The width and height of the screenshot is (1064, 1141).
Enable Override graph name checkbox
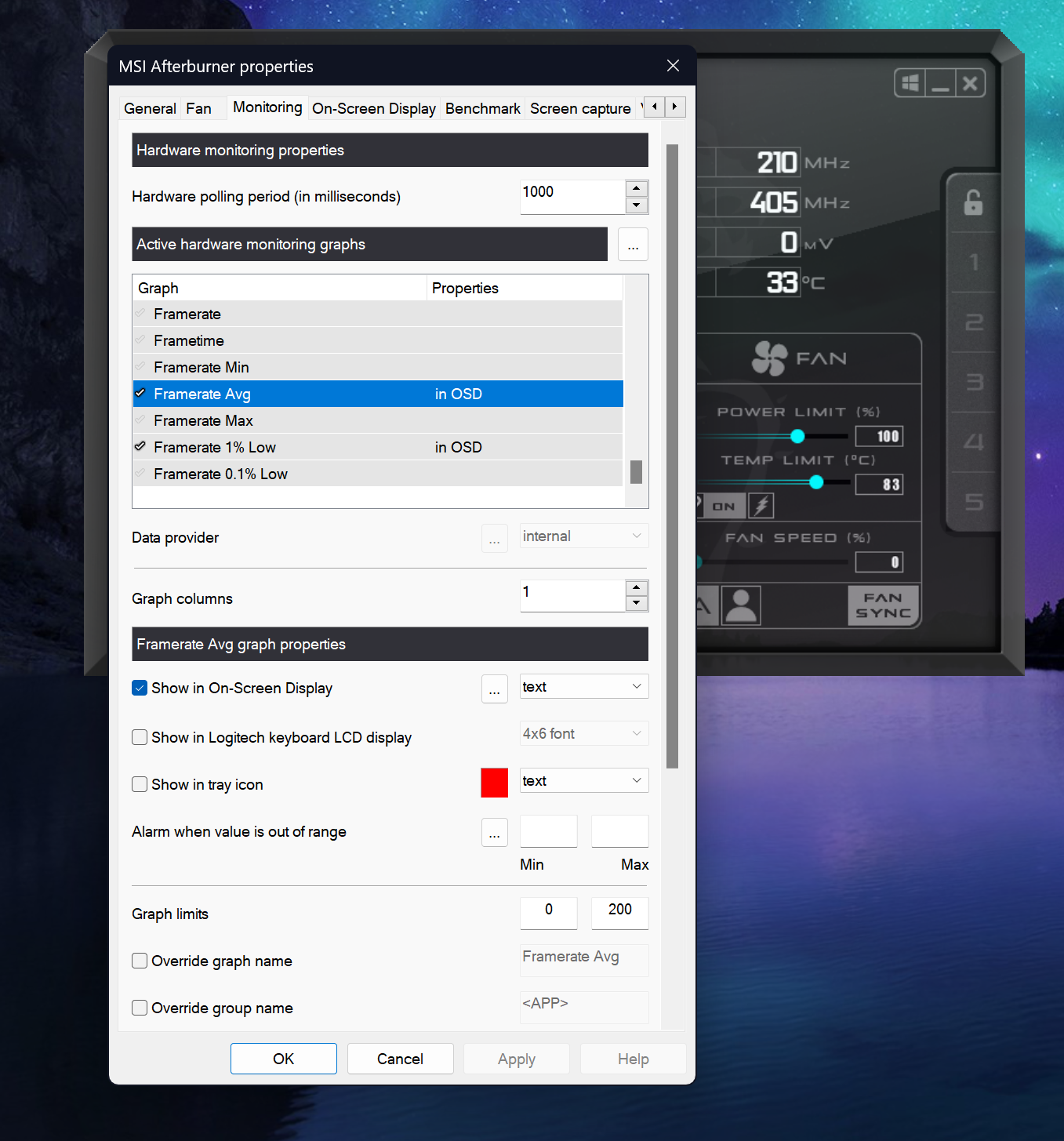click(140, 961)
